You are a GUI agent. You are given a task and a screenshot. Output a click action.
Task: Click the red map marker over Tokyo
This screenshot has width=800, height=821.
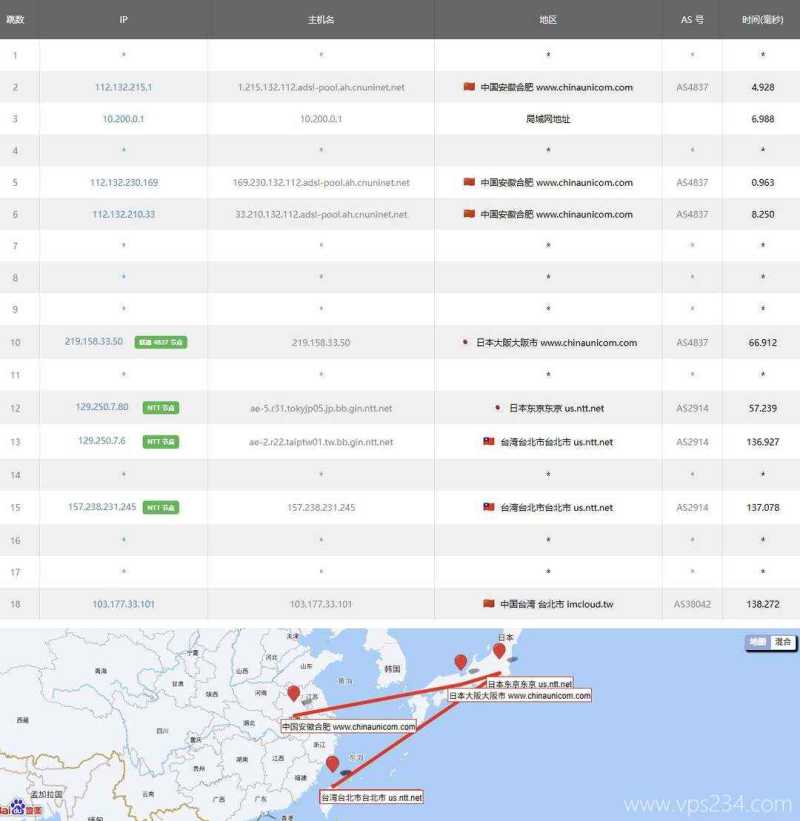pyautogui.click(x=499, y=651)
